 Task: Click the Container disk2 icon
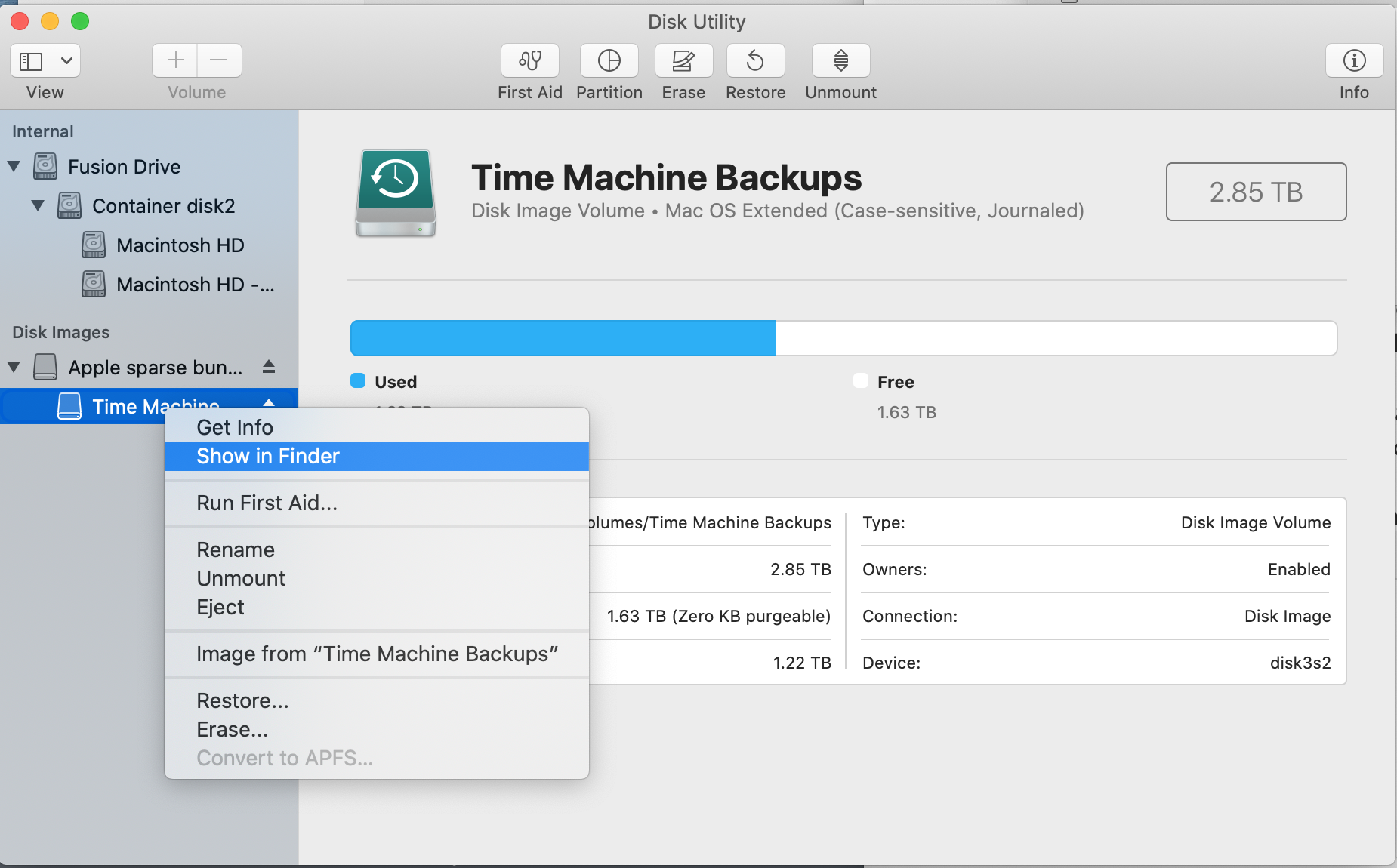pyautogui.click(x=69, y=205)
